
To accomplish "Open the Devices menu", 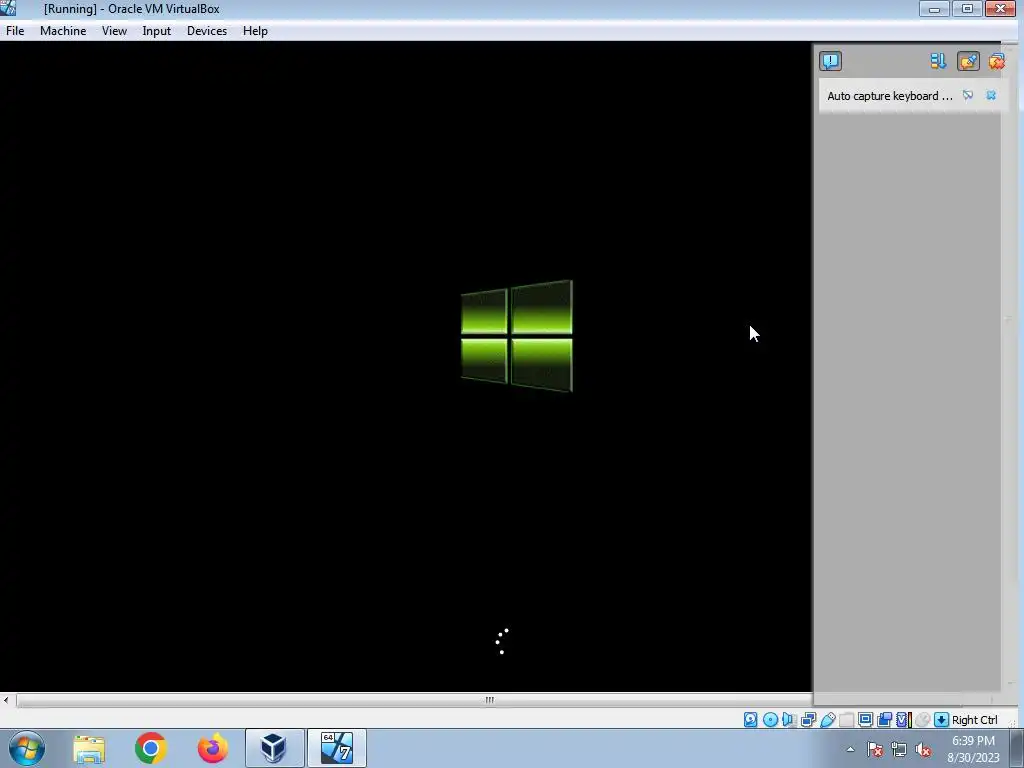I will click(x=207, y=31).
